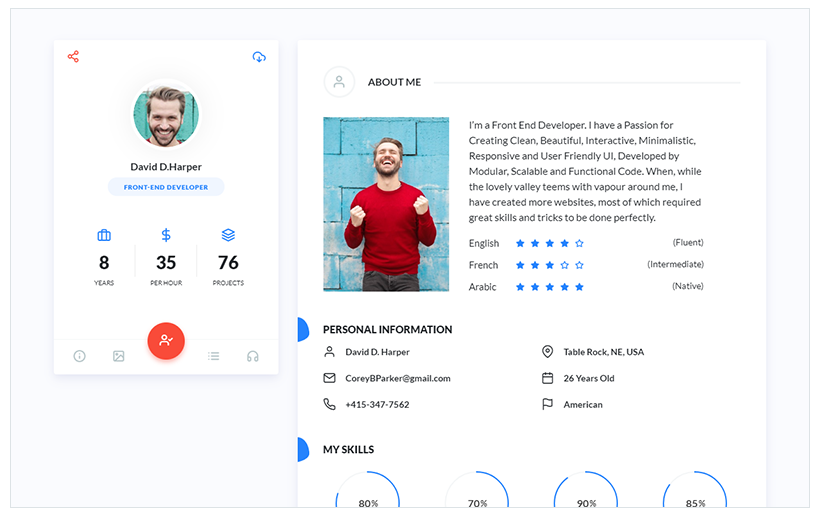Click the fourth star in French rating

pyautogui.click(x=564, y=265)
